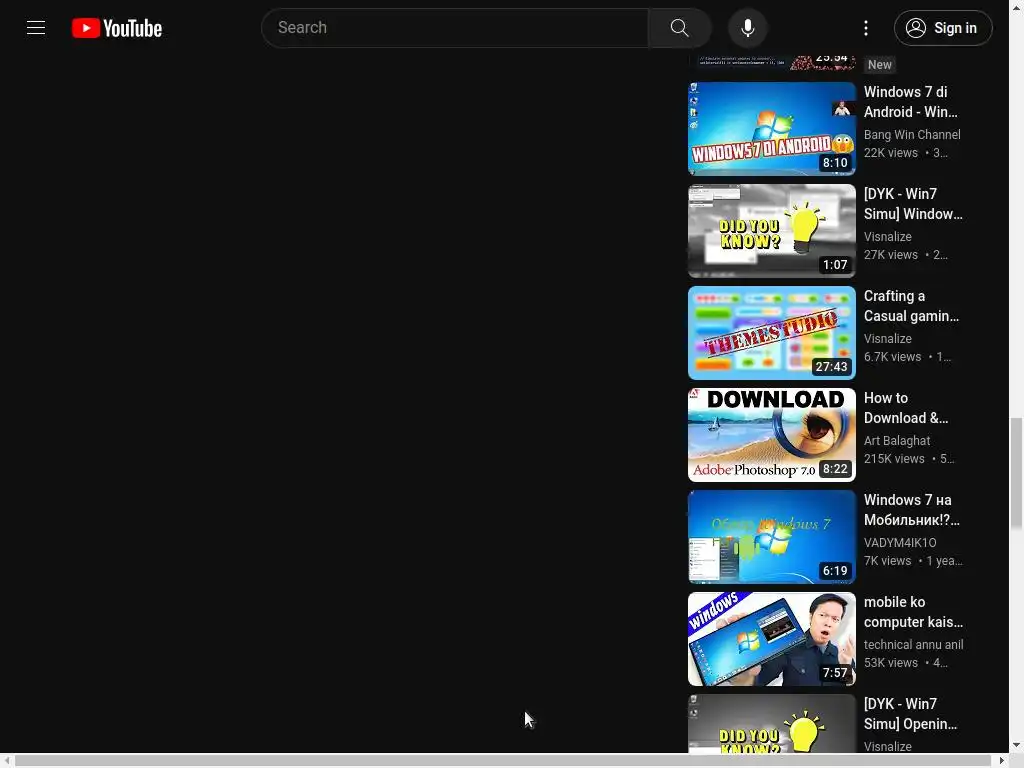Open ThemeStudio 27:43 thumbnail
1024x768 pixels.
(x=771, y=332)
